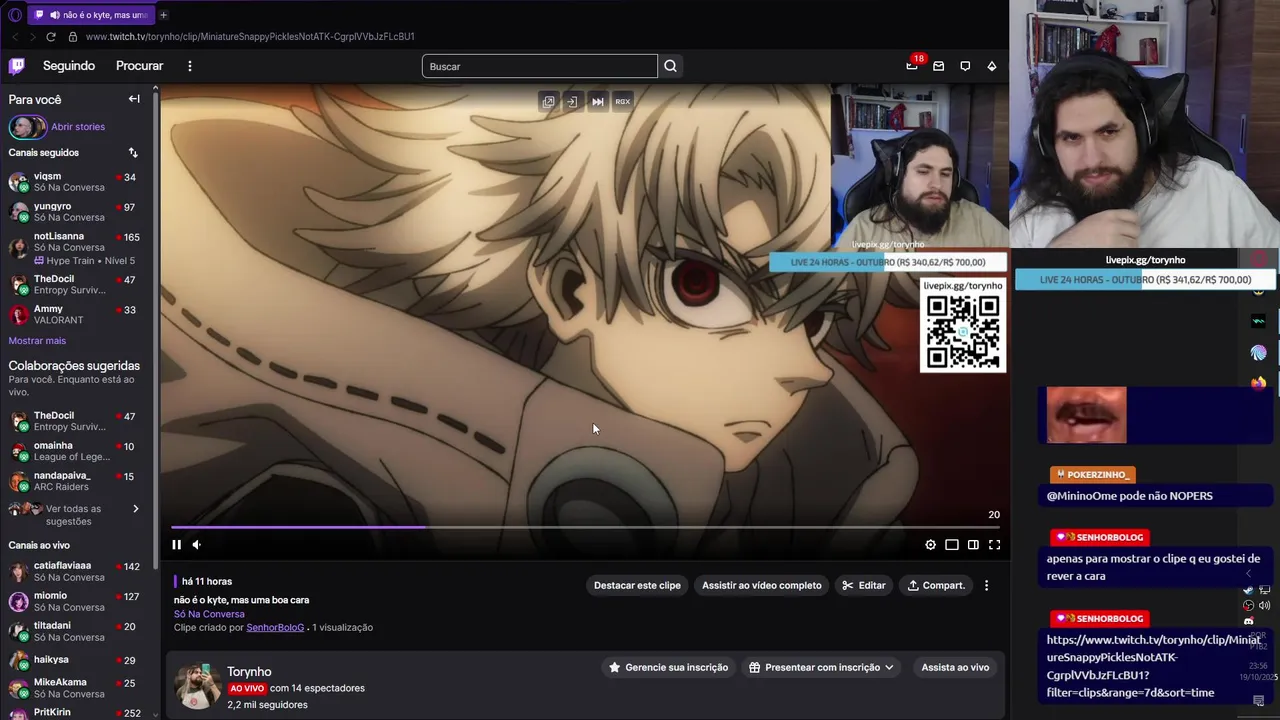Click the Editar clip button

pos(864,586)
